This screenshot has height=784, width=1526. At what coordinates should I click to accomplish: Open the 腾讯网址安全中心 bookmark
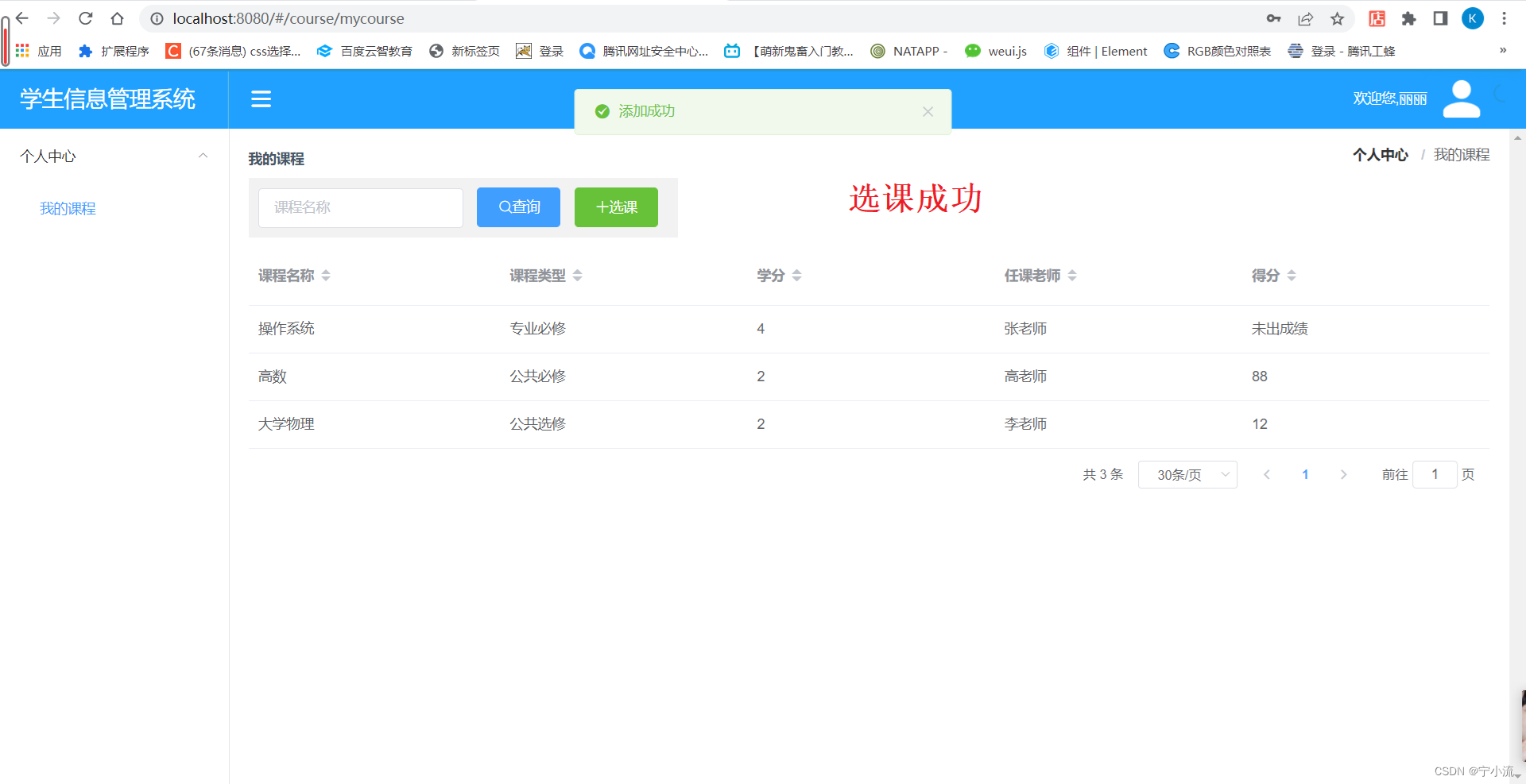(x=644, y=51)
